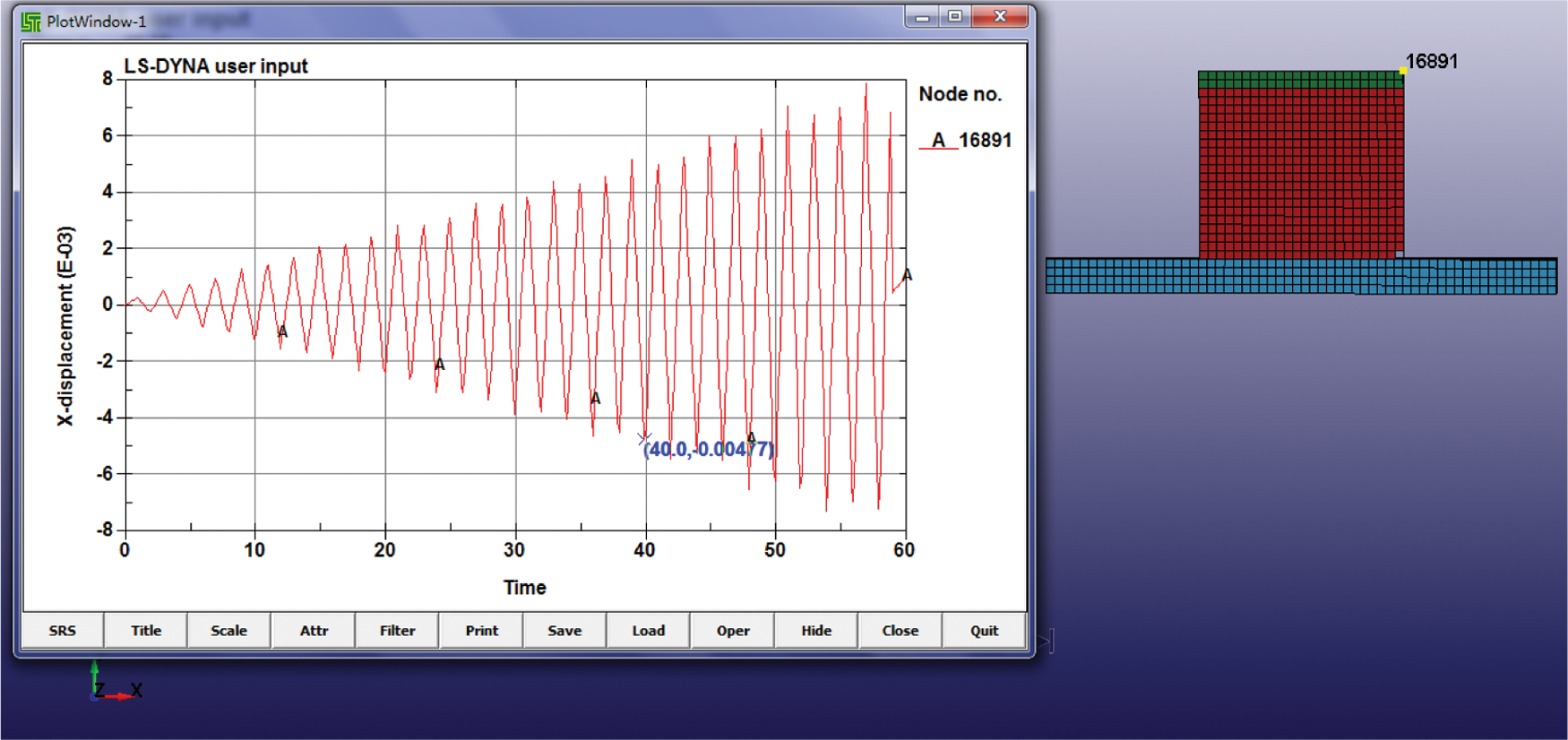Image resolution: width=1568 pixels, height=740 pixels.
Task: Save the plotted curve data
Action: (564, 631)
